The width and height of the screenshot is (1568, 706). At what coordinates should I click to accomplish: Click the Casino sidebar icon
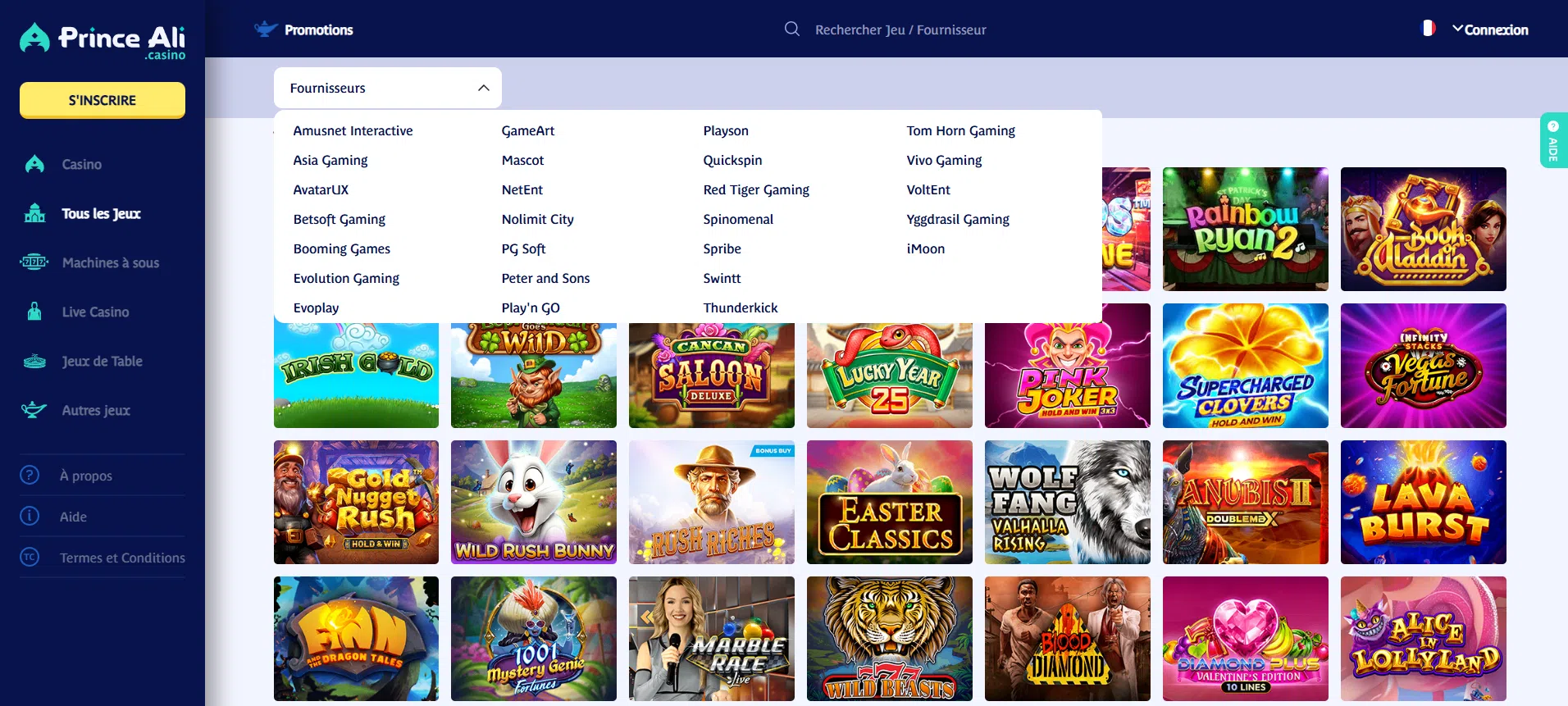click(x=34, y=164)
